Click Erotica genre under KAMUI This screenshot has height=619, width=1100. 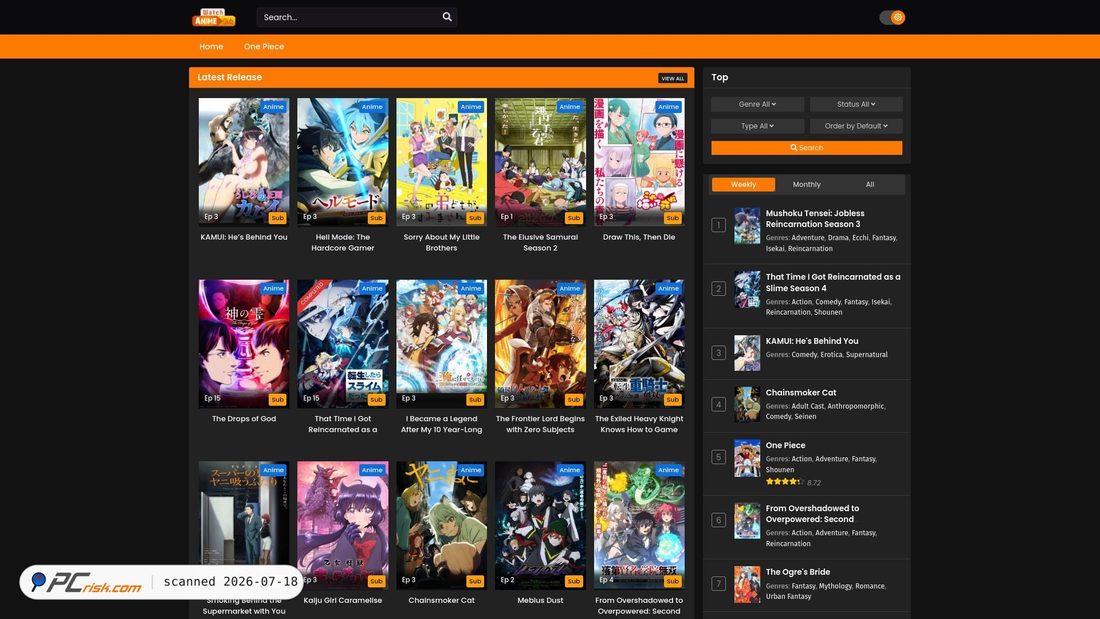[831, 355]
